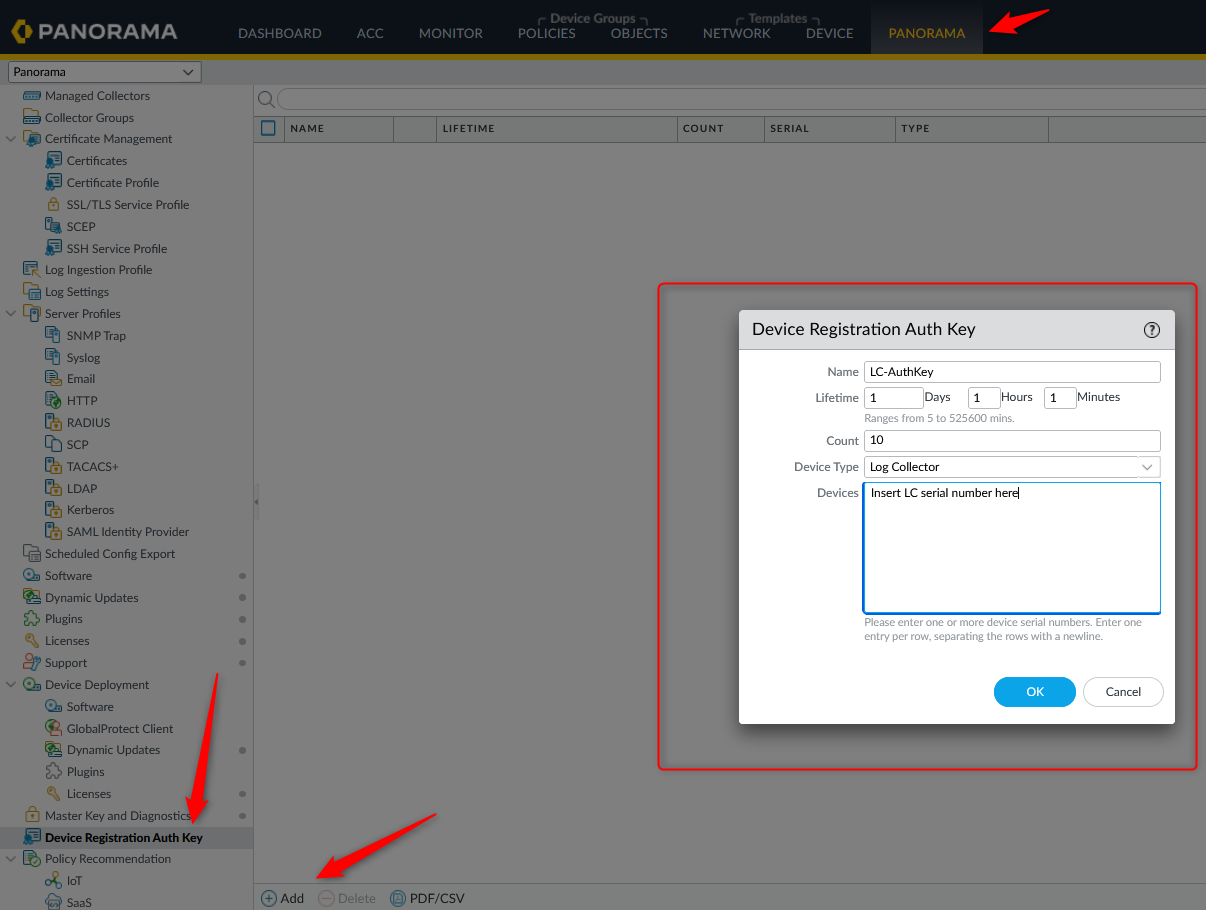The image size is (1206, 910).
Task: Open the POLICIES tab
Action: 547,33
